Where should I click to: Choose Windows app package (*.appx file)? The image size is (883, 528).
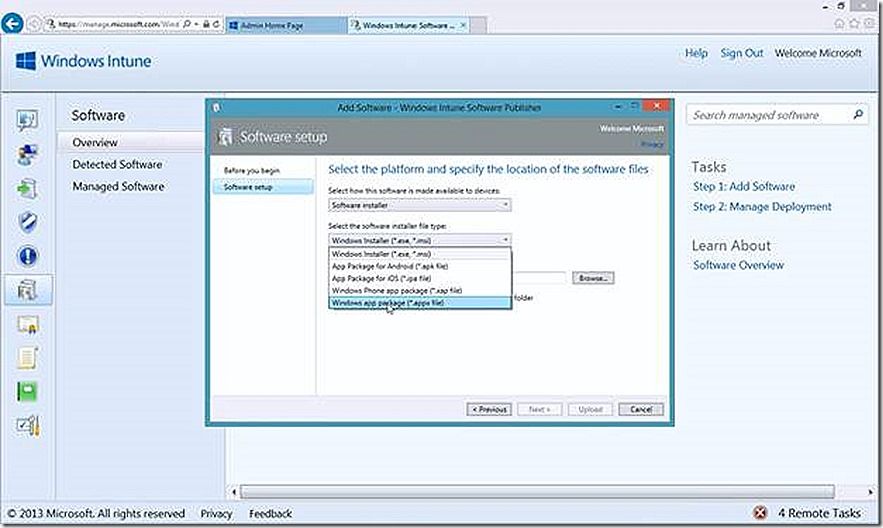click(x=420, y=303)
